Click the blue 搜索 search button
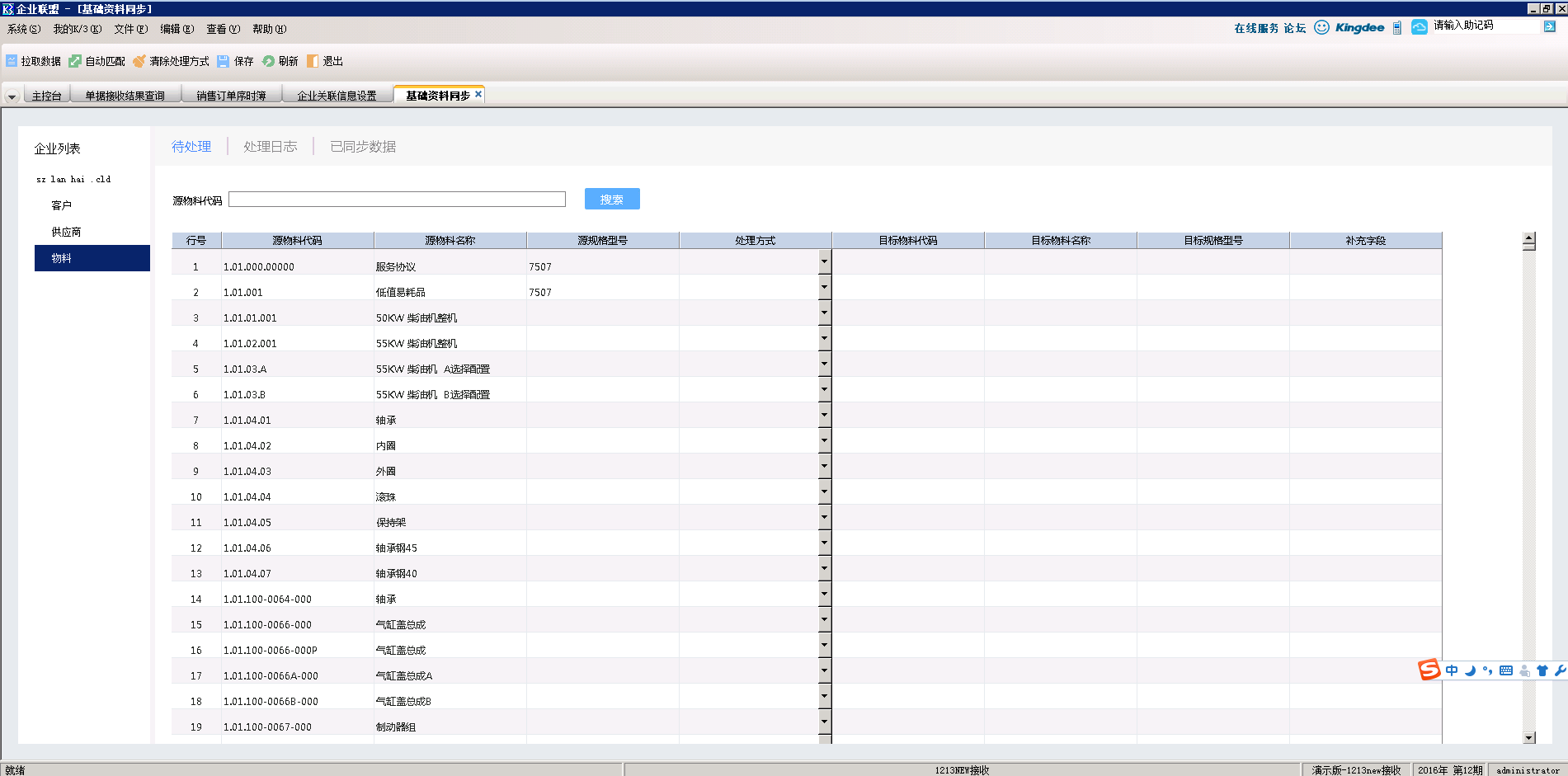Image resolution: width=1568 pixels, height=776 pixels. coord(611,200)
